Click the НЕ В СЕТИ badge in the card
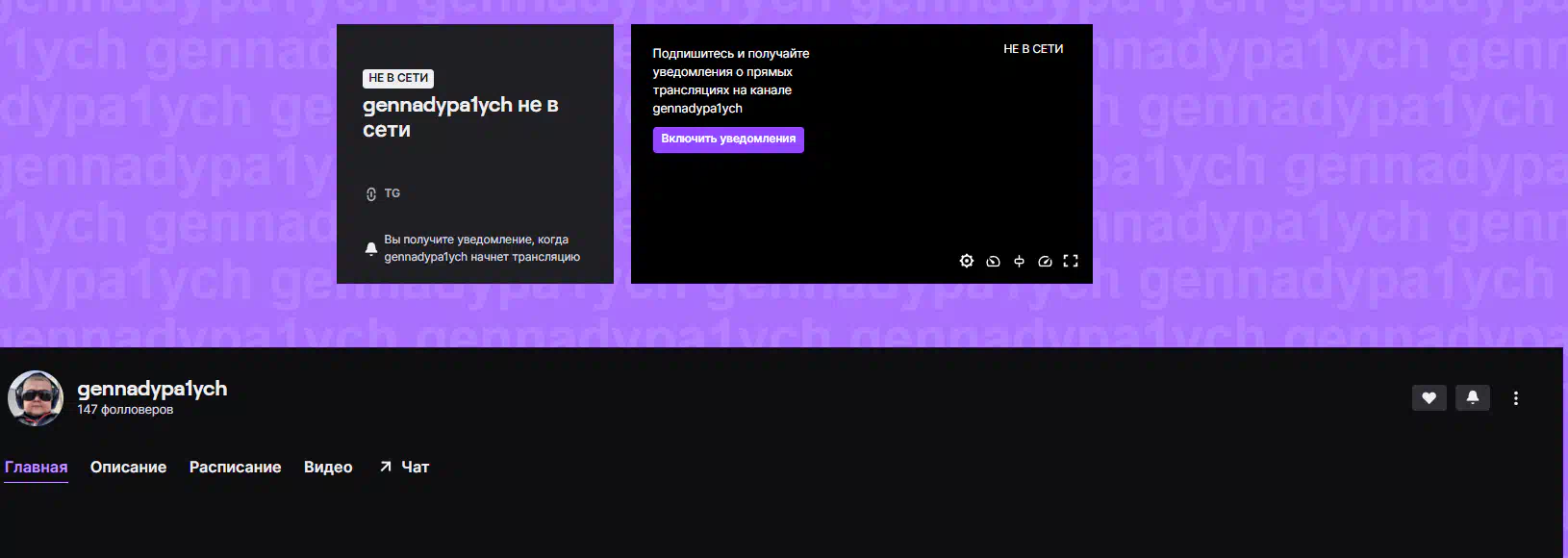 tap(398, 78)
